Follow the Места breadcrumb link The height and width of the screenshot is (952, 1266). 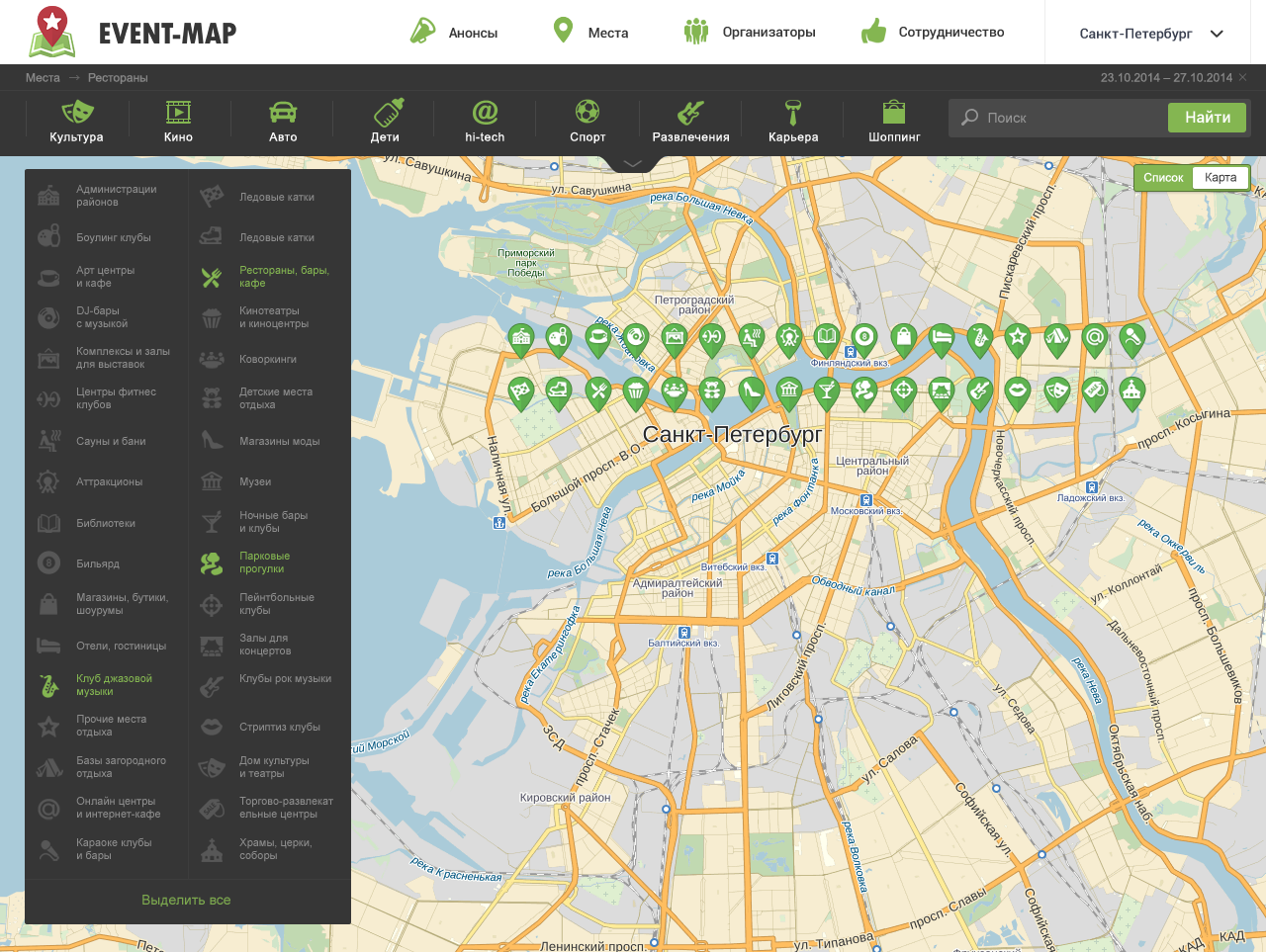(x=43, y=77)
